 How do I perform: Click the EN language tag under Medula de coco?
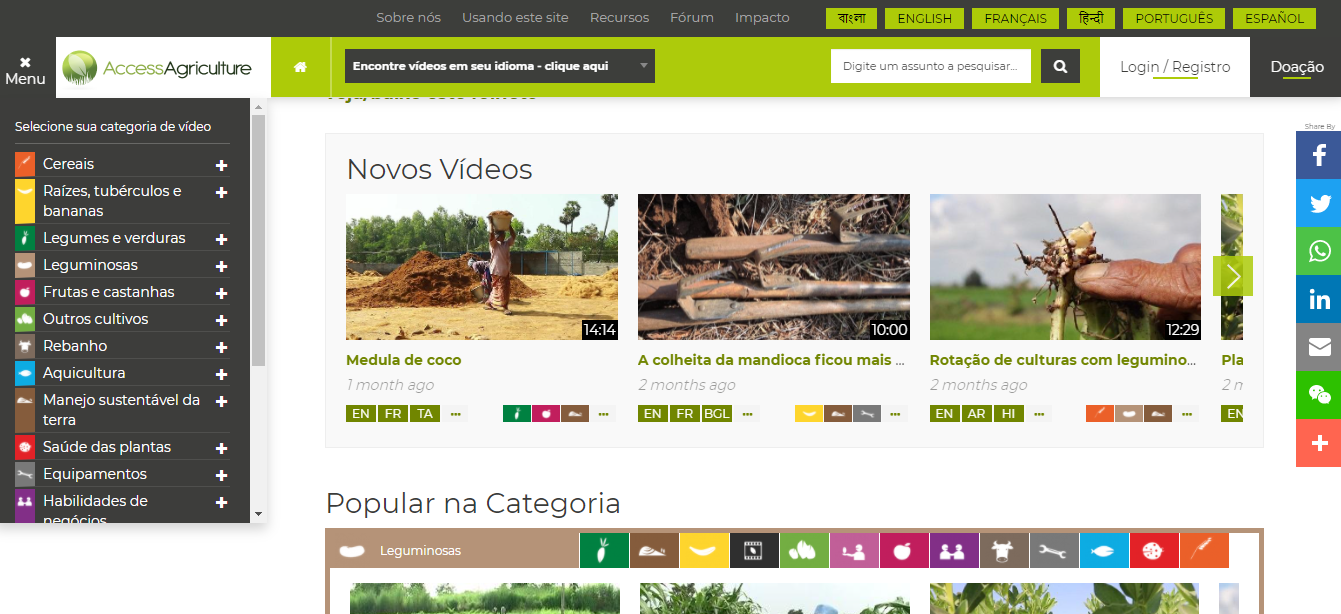[361, 413]
